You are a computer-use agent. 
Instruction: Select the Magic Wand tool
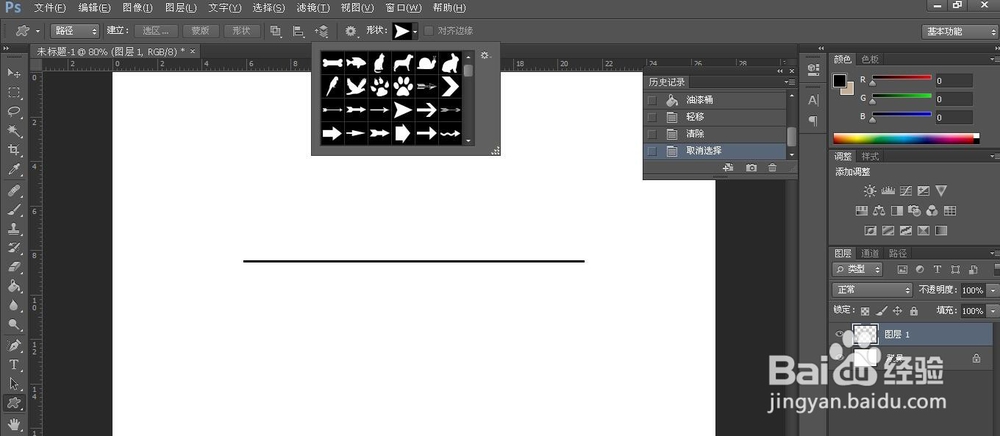13,131
